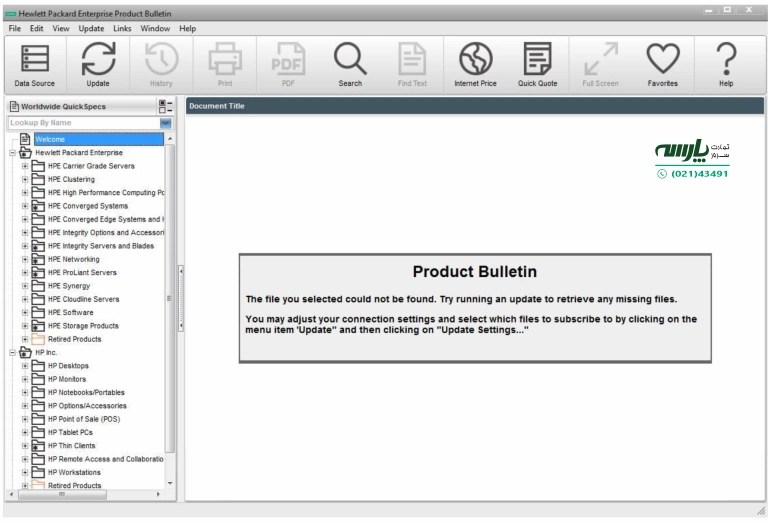Image resolution: width=770 pixels, height=523 pixels.
Task: Click the HPE Synergy folder icon
Action: click(x=38, y=286)
